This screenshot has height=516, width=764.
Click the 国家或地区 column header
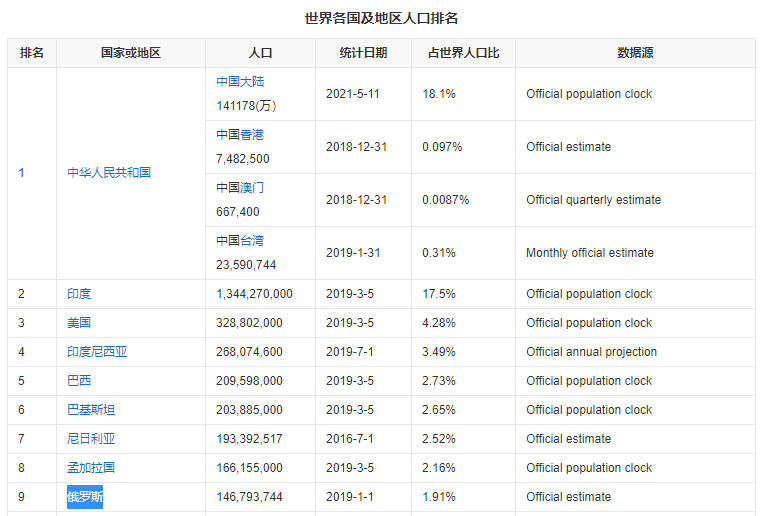tap(131, 53)
